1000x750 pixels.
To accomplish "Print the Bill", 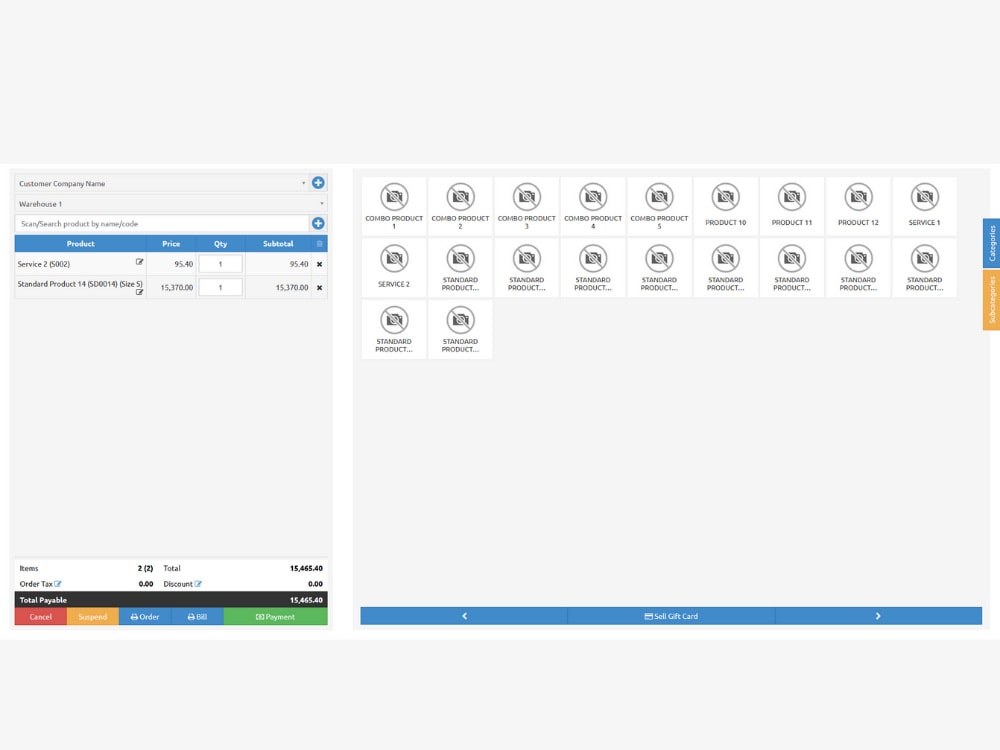I will tap(197, 617).
